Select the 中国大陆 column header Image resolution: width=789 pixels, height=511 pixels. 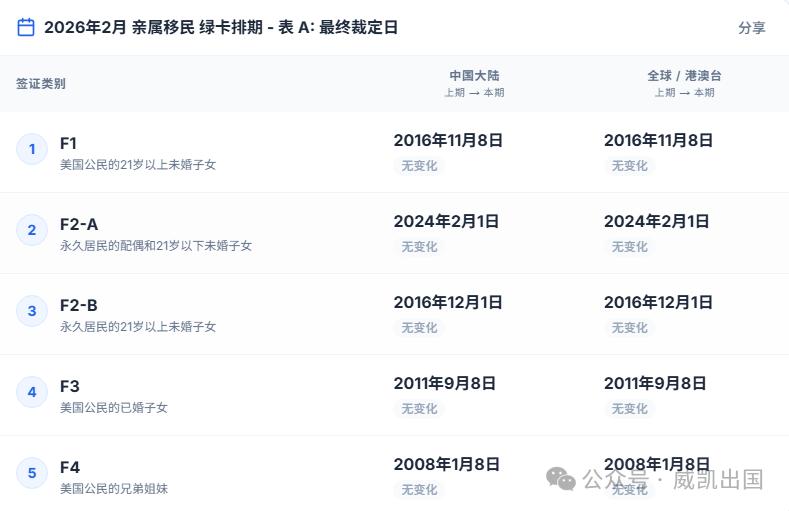coord(474,76)
